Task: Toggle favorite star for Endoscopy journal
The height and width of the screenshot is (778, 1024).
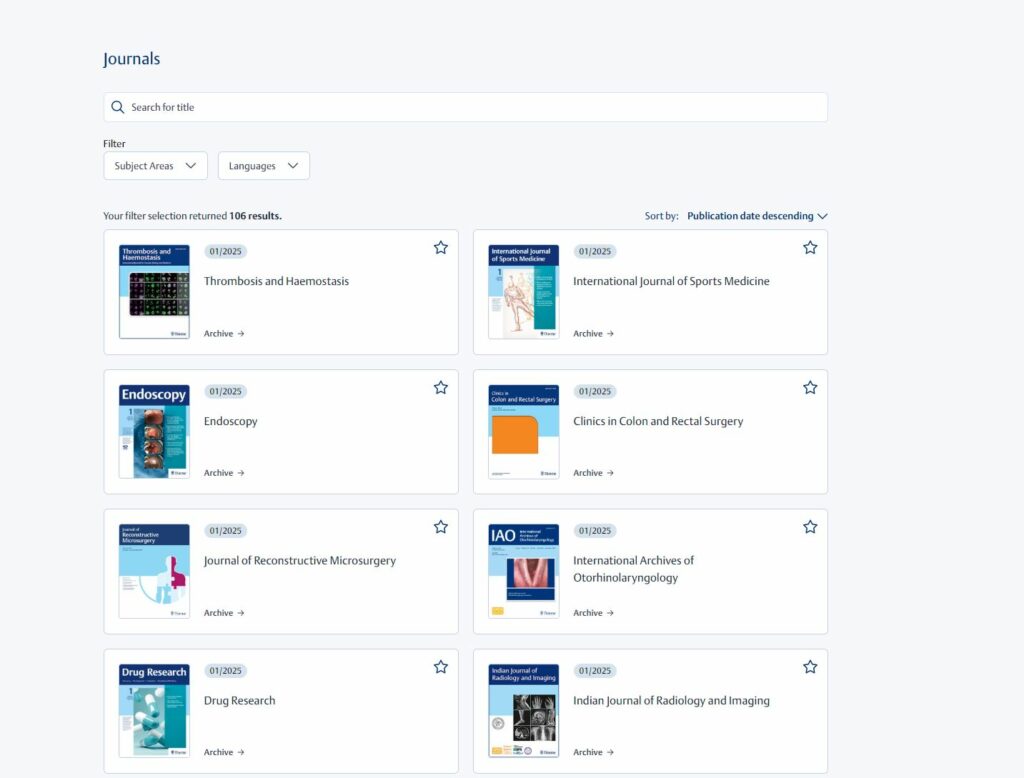Action: point(441,388)
